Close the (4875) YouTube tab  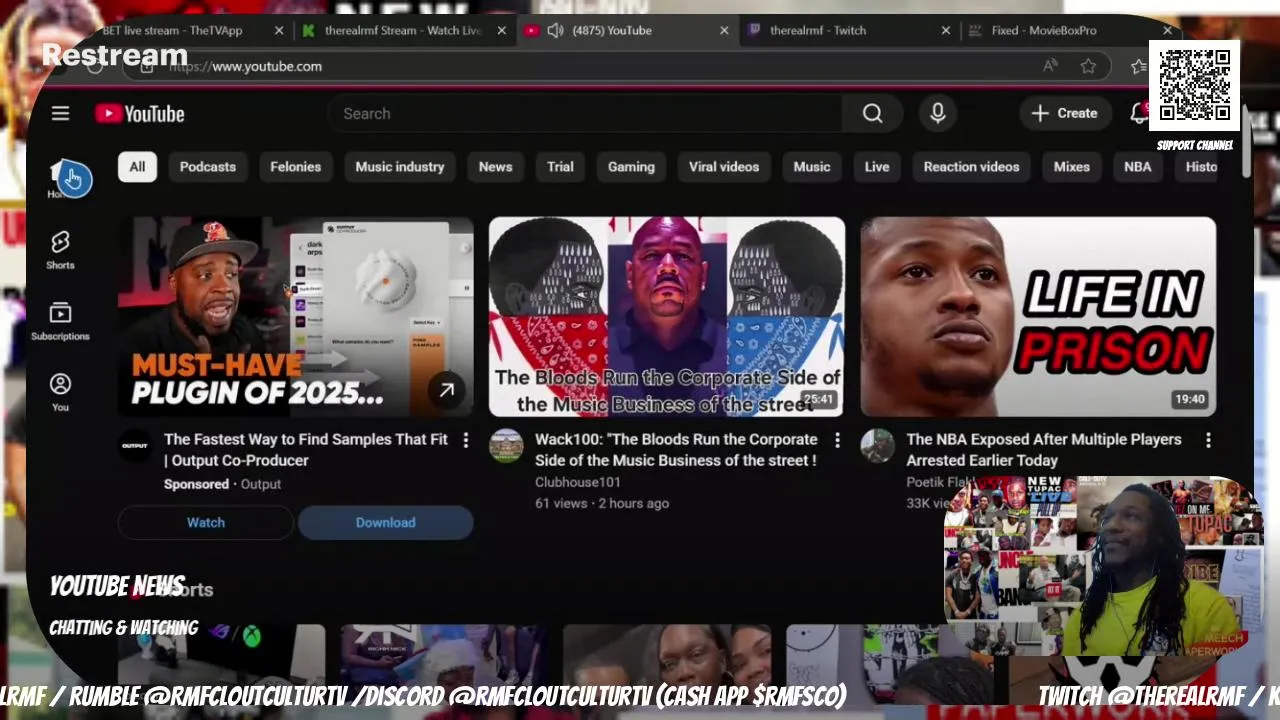coord(724,30)
